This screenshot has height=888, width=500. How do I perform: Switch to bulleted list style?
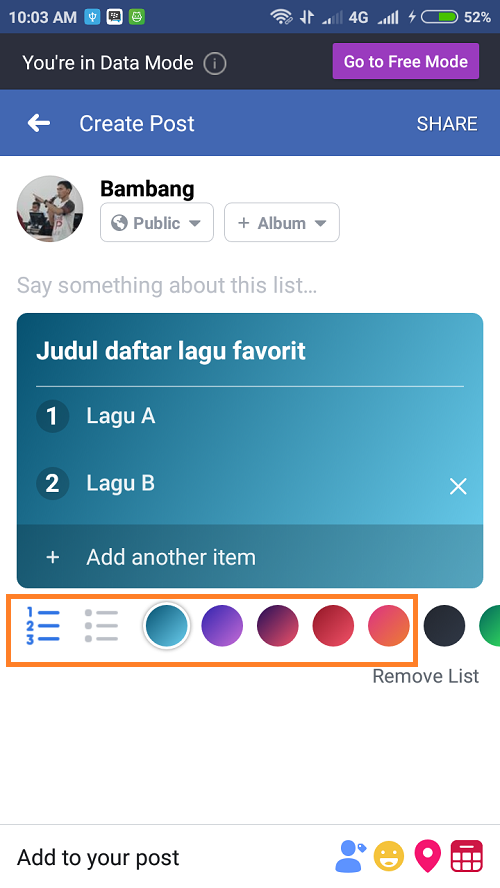101,626
